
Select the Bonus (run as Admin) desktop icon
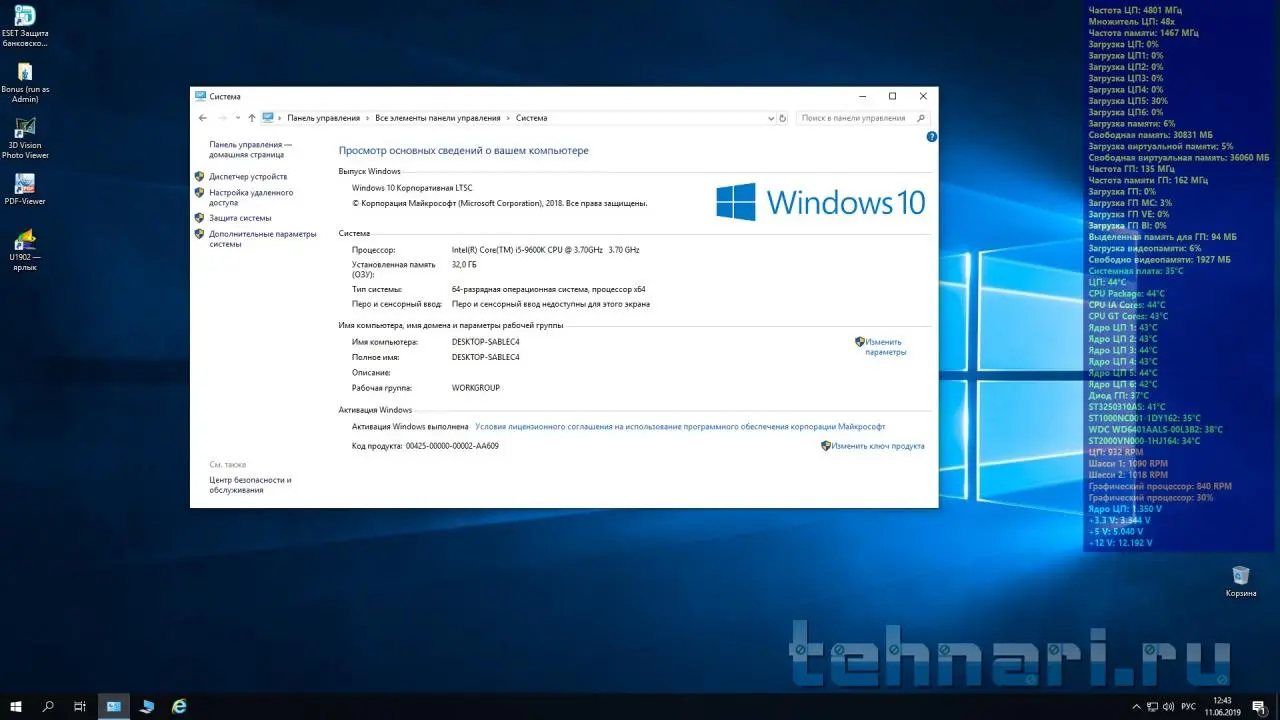25,82
